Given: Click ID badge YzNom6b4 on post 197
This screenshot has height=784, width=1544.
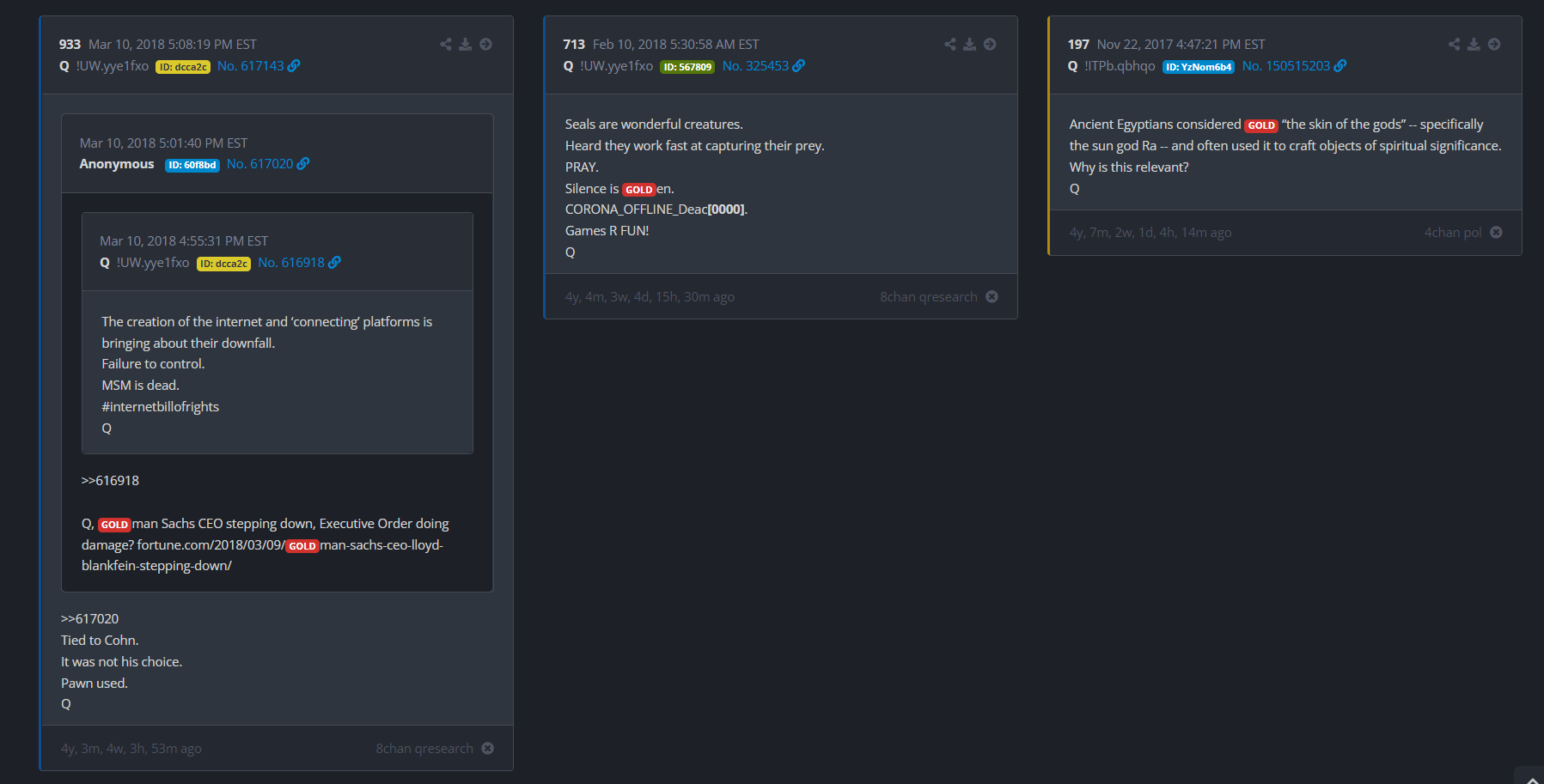Looking at the screenshot, I should coord(1199,66).
